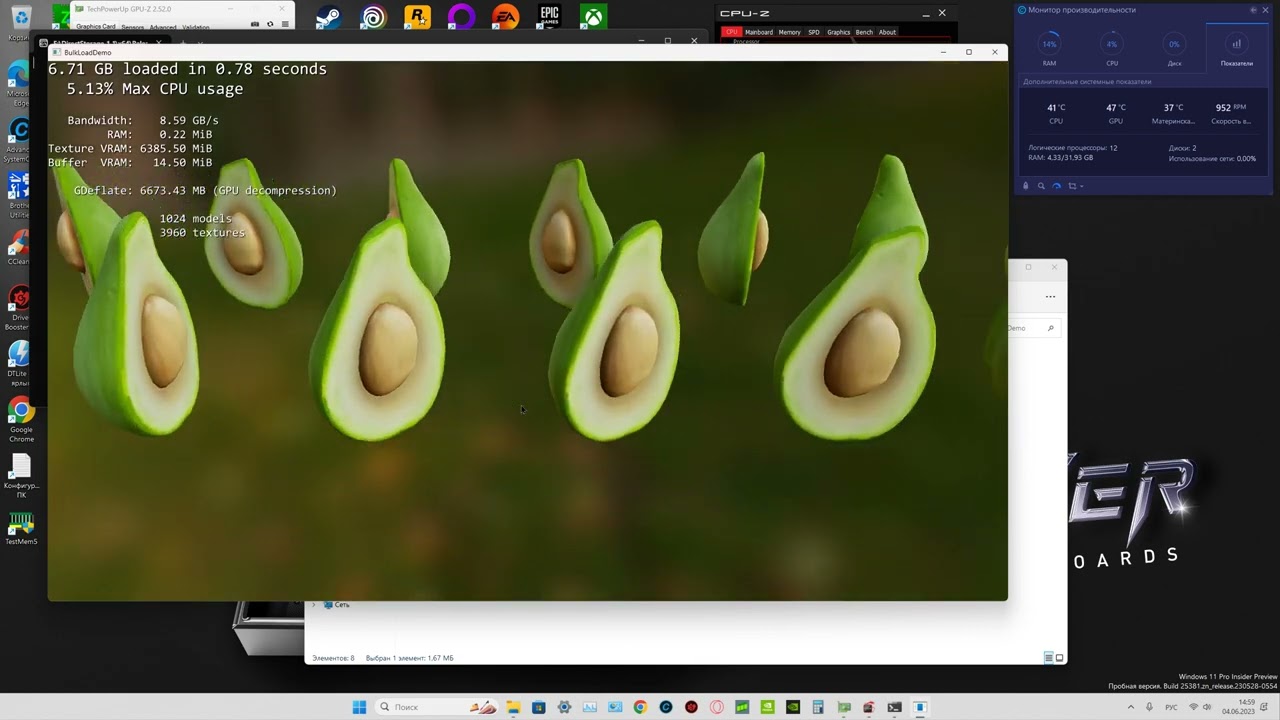Switch Explorer to details view icon
Image resolution: width=1280 pixels, height=720 pixels.
tap(1048, 658)
